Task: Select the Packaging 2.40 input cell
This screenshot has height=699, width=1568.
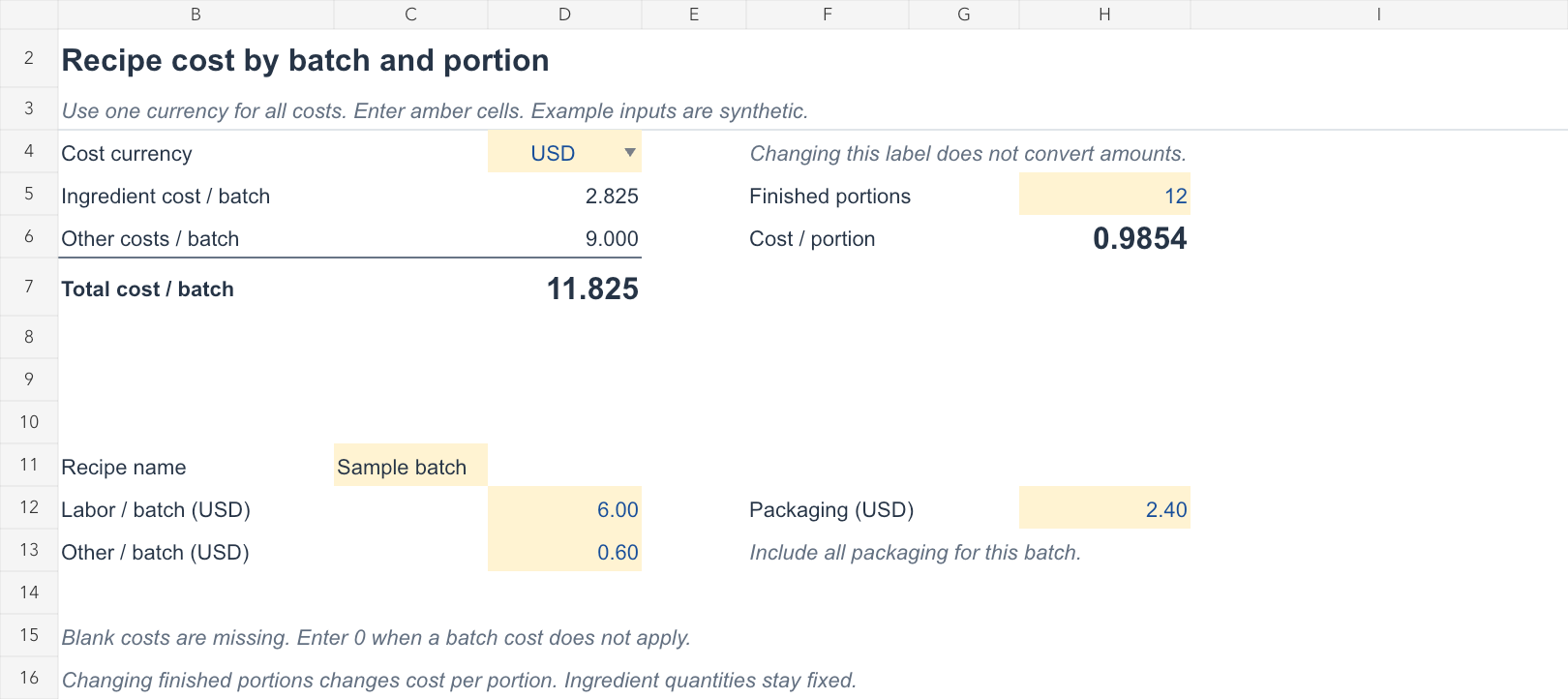Action: click(1104, 509)
